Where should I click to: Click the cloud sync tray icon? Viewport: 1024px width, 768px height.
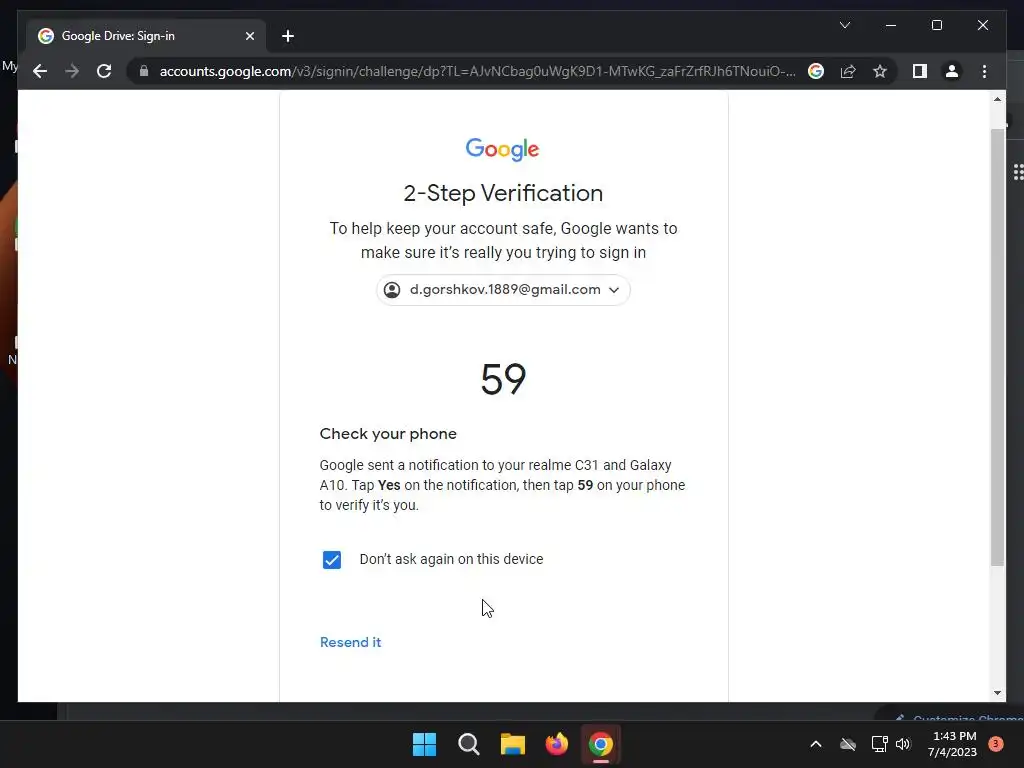[x=848, y=744]
